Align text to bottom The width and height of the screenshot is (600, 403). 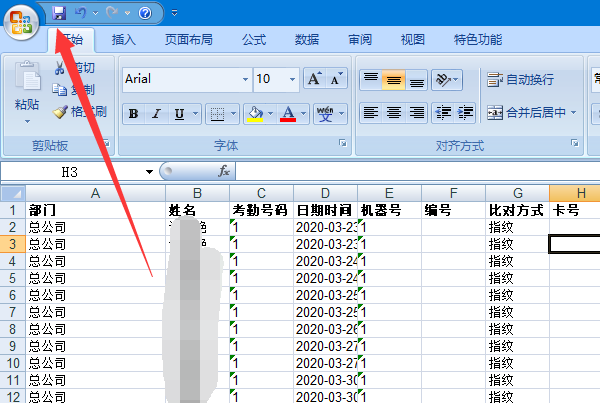pyautogui.click(x=416, y=80)
